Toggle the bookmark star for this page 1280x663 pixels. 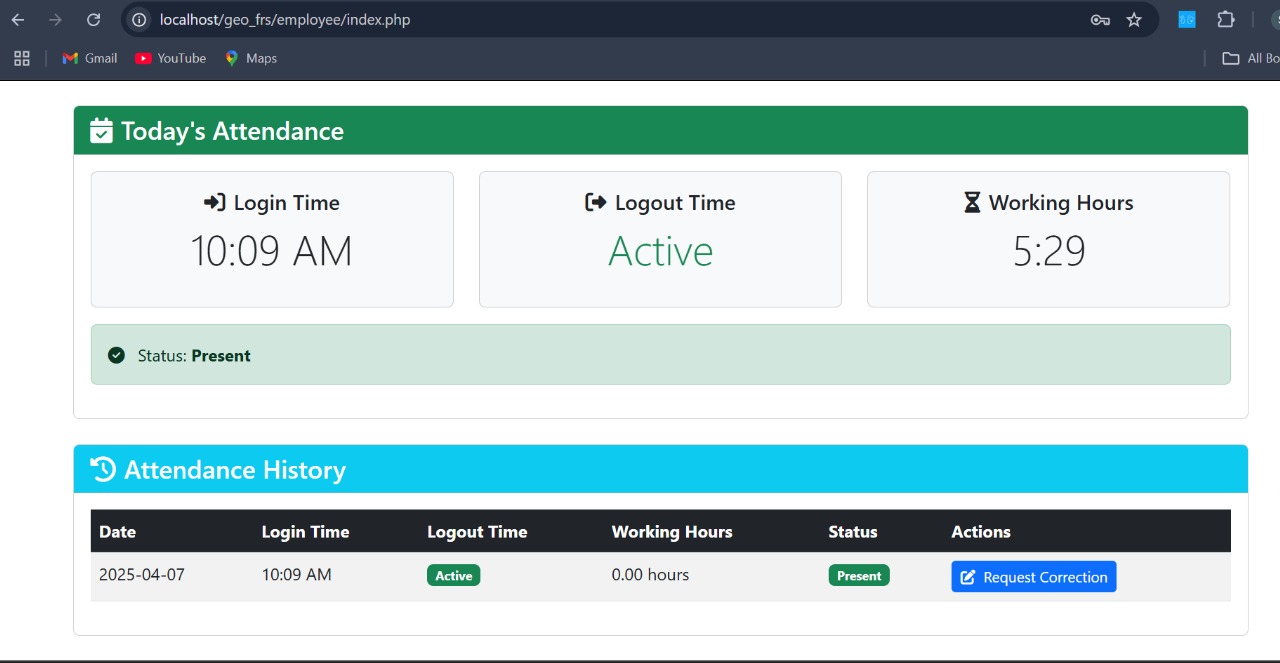click(x=1136, y=19)
